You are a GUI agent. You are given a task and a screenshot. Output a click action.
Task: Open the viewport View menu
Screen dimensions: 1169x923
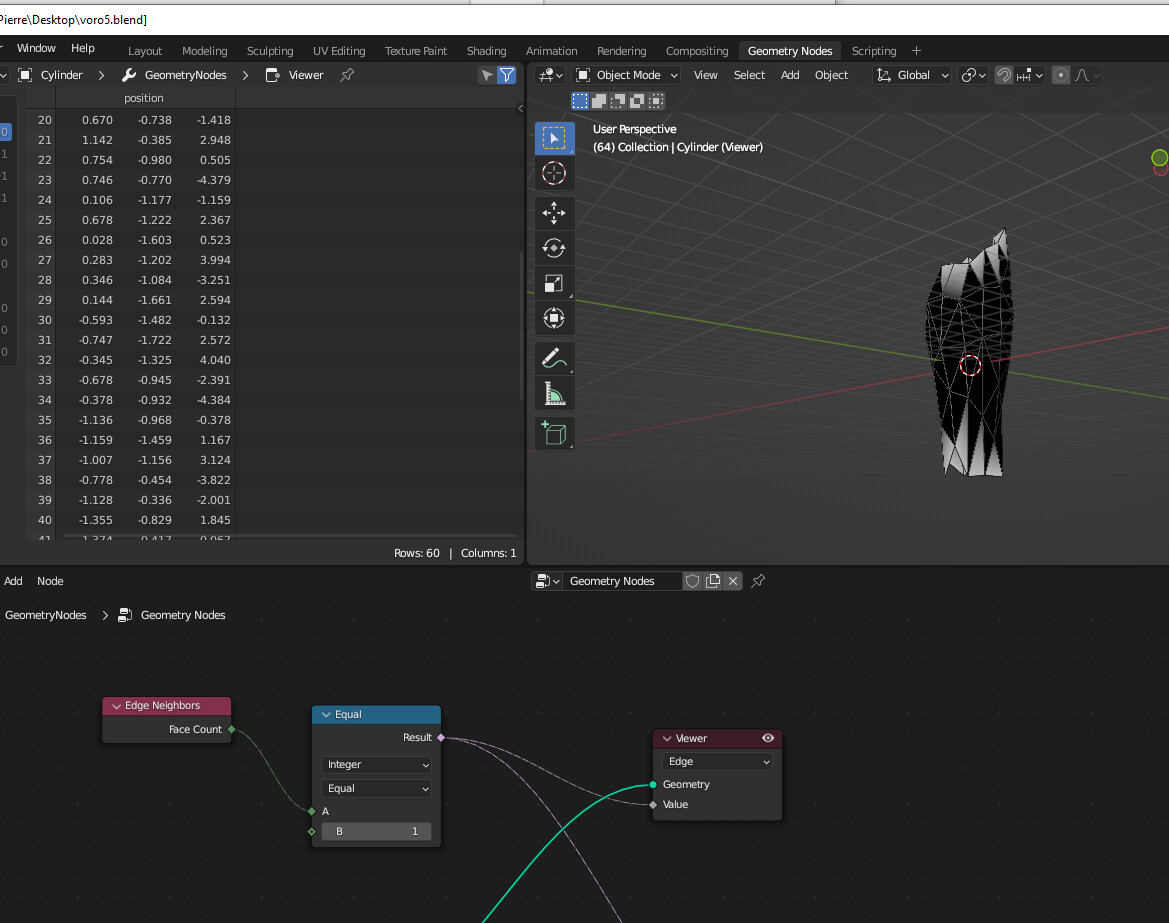click(x=705, y=75)
